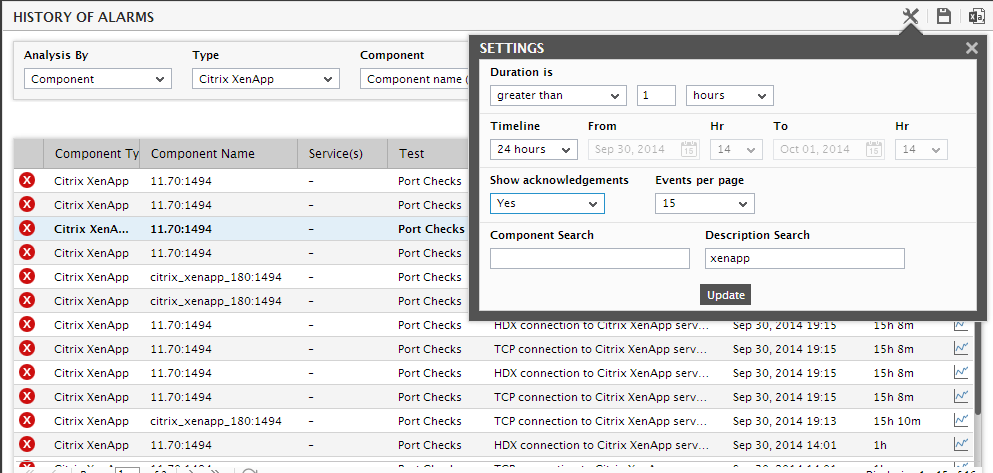Image resolution: width=993 pixels, height=473 pixels.
Task: Open the From Hr dropdown
Action: pos(736,149)
